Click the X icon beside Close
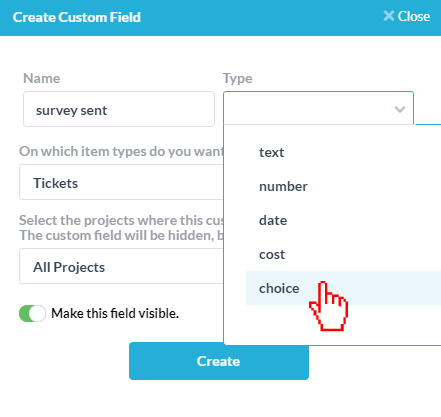 pyautogui.click(x=389, y=16)
